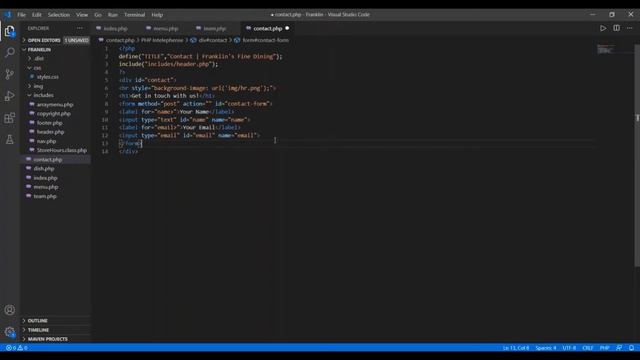The width and height of the screenshot is (640, 360).
Task: Open the Extensions view
Action: click(x=10, y=118)
